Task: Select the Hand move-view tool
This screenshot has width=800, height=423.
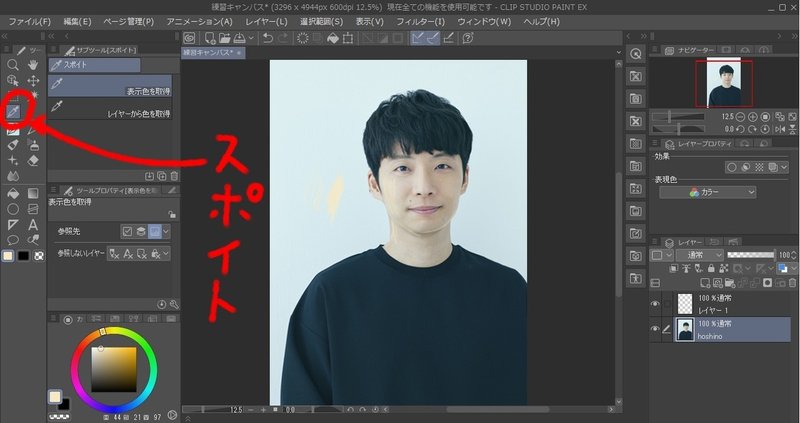Action: (33, 65)
